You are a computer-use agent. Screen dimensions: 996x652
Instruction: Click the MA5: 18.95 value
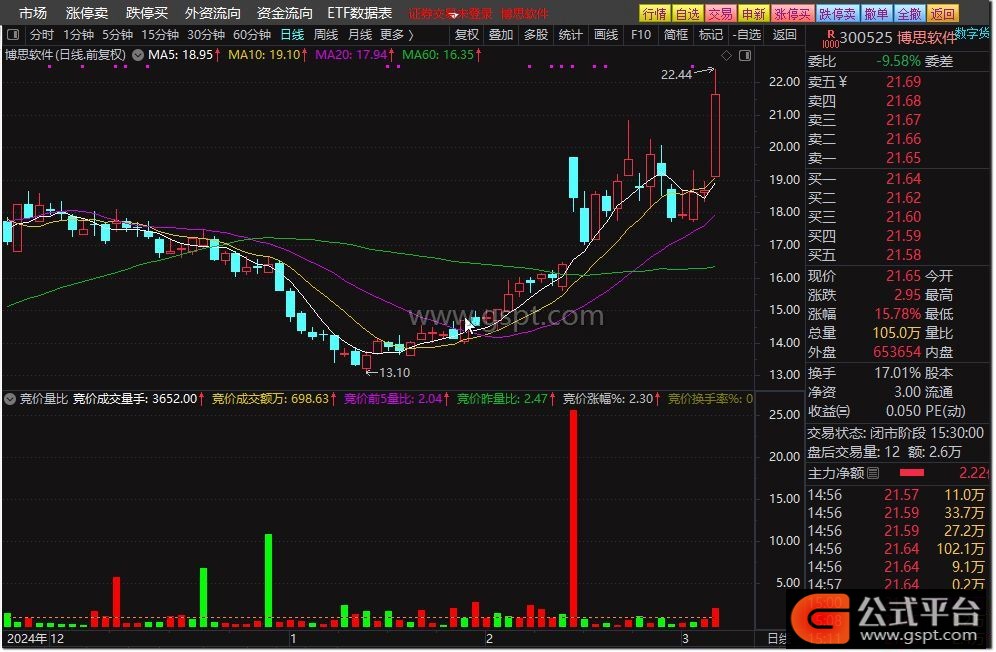184,55
